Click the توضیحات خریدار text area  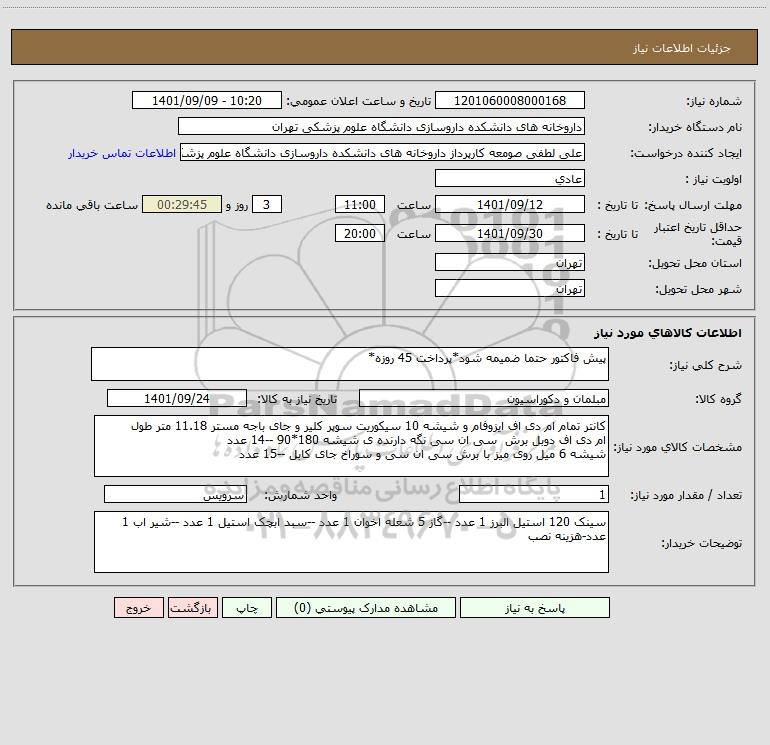tap(351, 542)
